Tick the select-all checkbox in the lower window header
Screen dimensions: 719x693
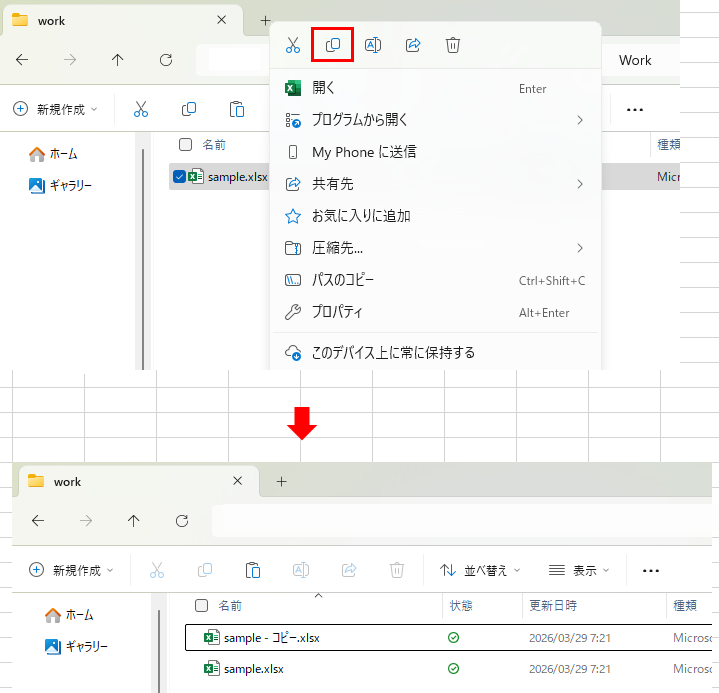coord(202,606)
